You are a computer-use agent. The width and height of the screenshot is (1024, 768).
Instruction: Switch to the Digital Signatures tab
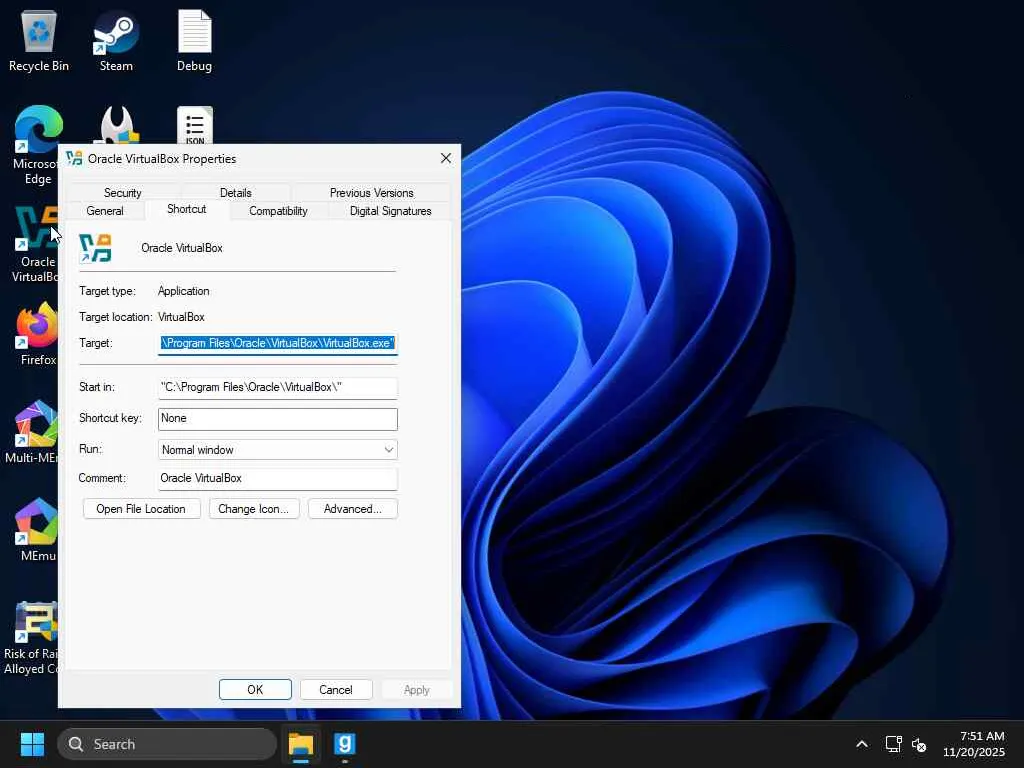click(x=391, y=211)
